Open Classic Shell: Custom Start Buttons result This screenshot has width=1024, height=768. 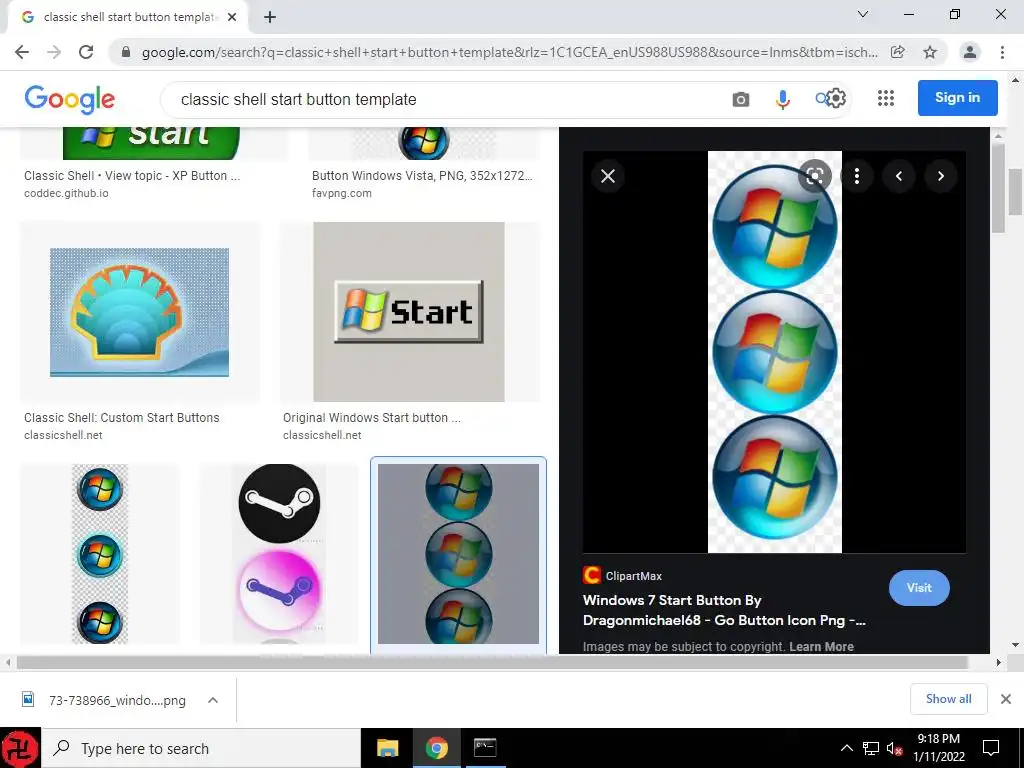coord(121,418)
